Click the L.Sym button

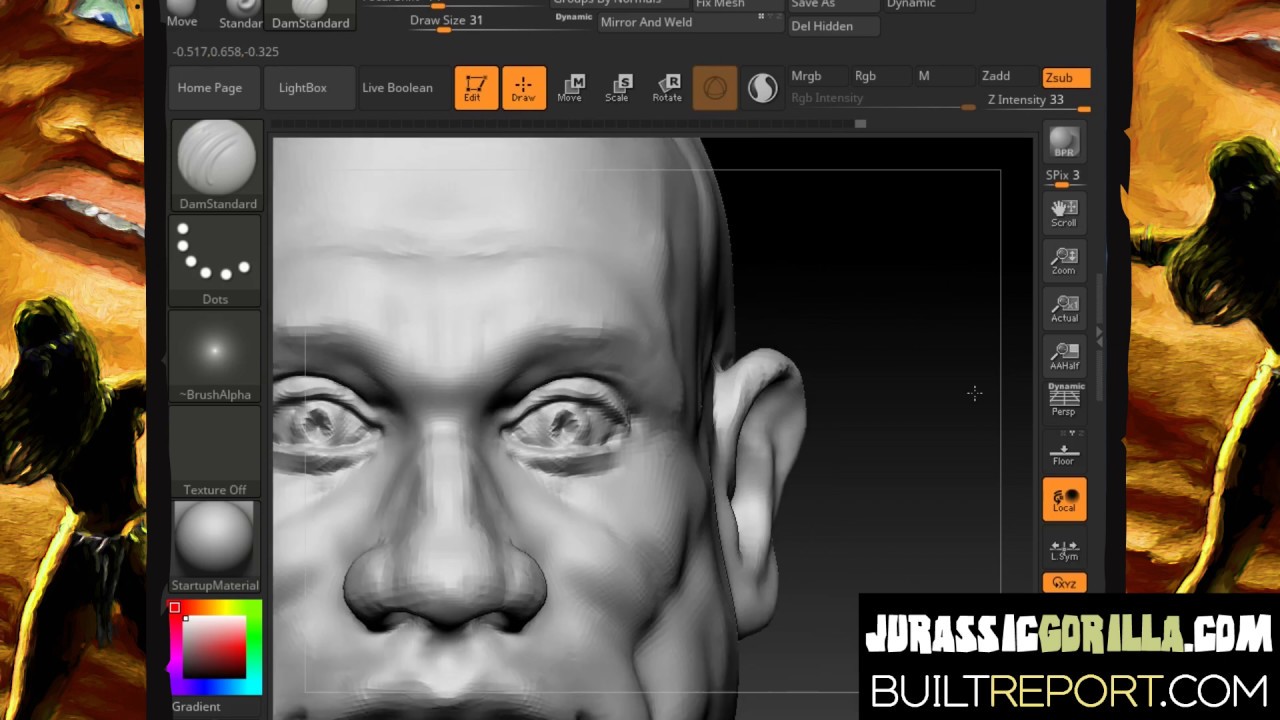pos(1064,549)
